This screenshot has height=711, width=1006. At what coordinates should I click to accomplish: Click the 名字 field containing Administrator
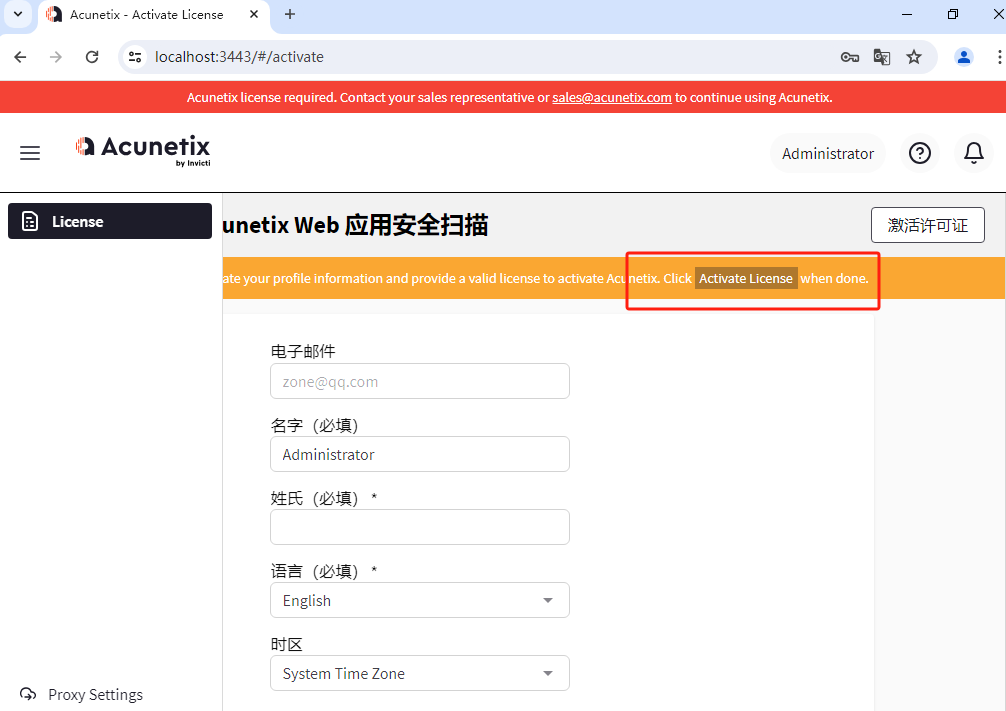tap(420, 454)
